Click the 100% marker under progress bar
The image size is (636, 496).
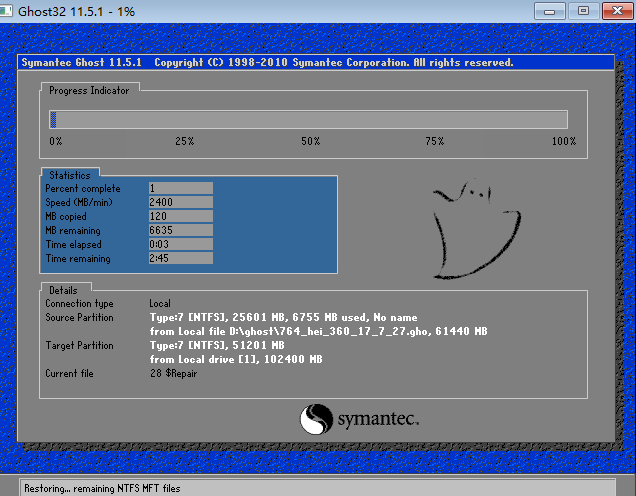564,142
